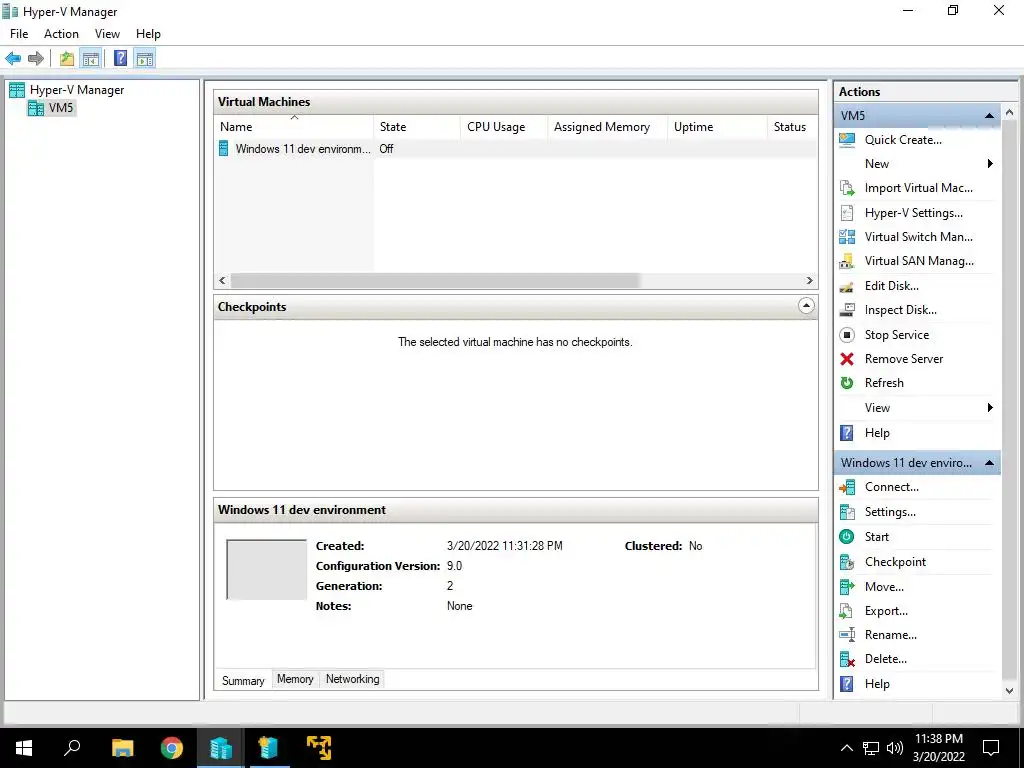Click the volume speaker tray icon
The image size is (1024, 768).
click(895, 748)
